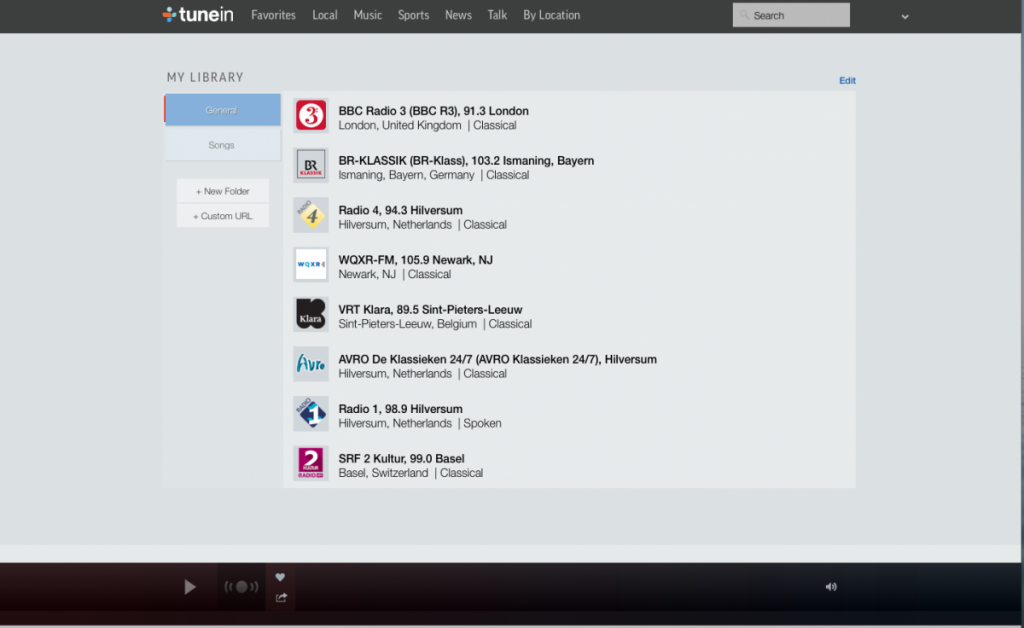Open the News menu
This screenshot has height=628, width=1024.
458,15
